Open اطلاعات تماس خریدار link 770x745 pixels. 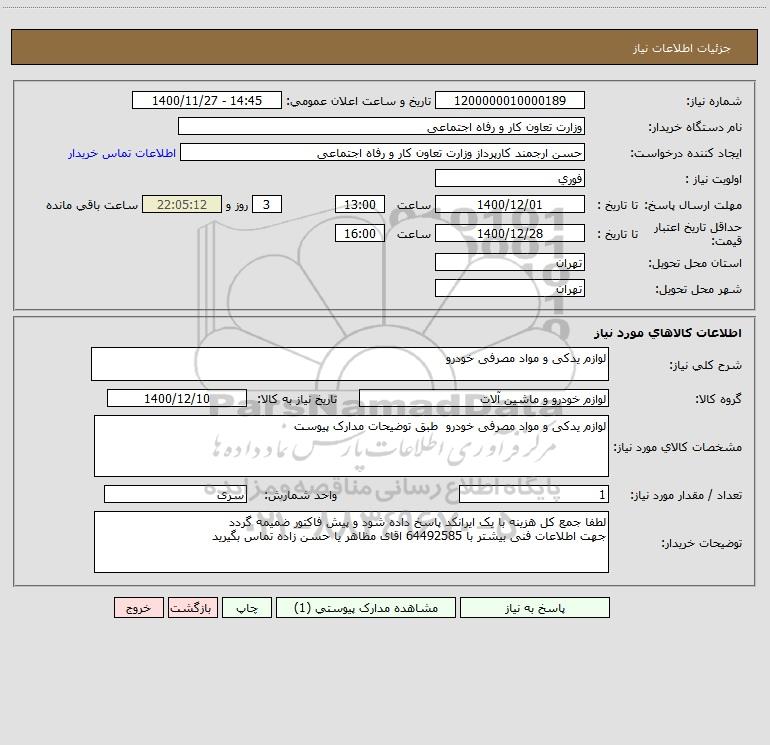pos(122,153)
